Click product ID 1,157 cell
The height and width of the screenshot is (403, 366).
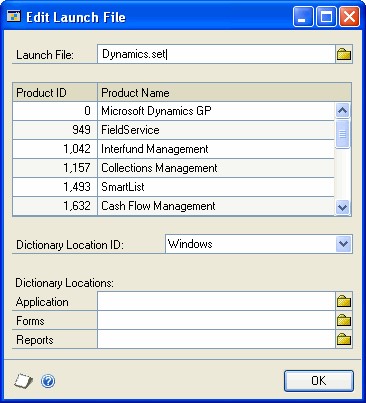55,168
